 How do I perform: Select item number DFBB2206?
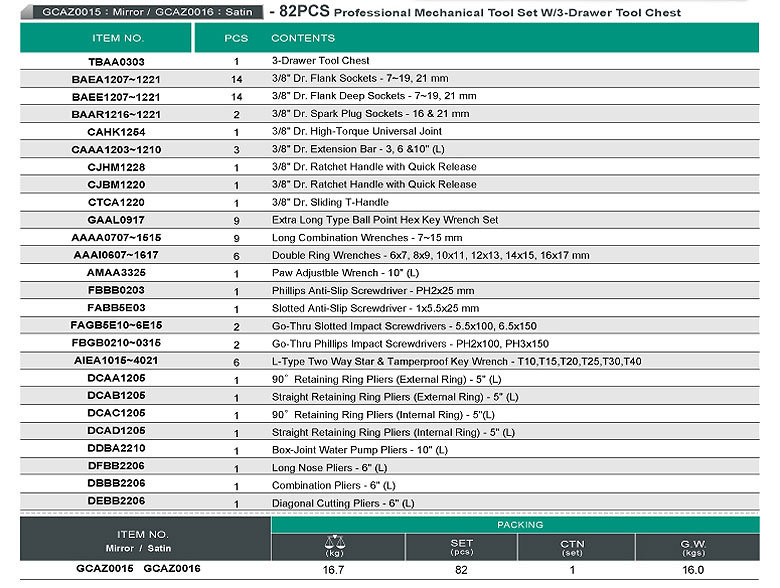[116, 466]
